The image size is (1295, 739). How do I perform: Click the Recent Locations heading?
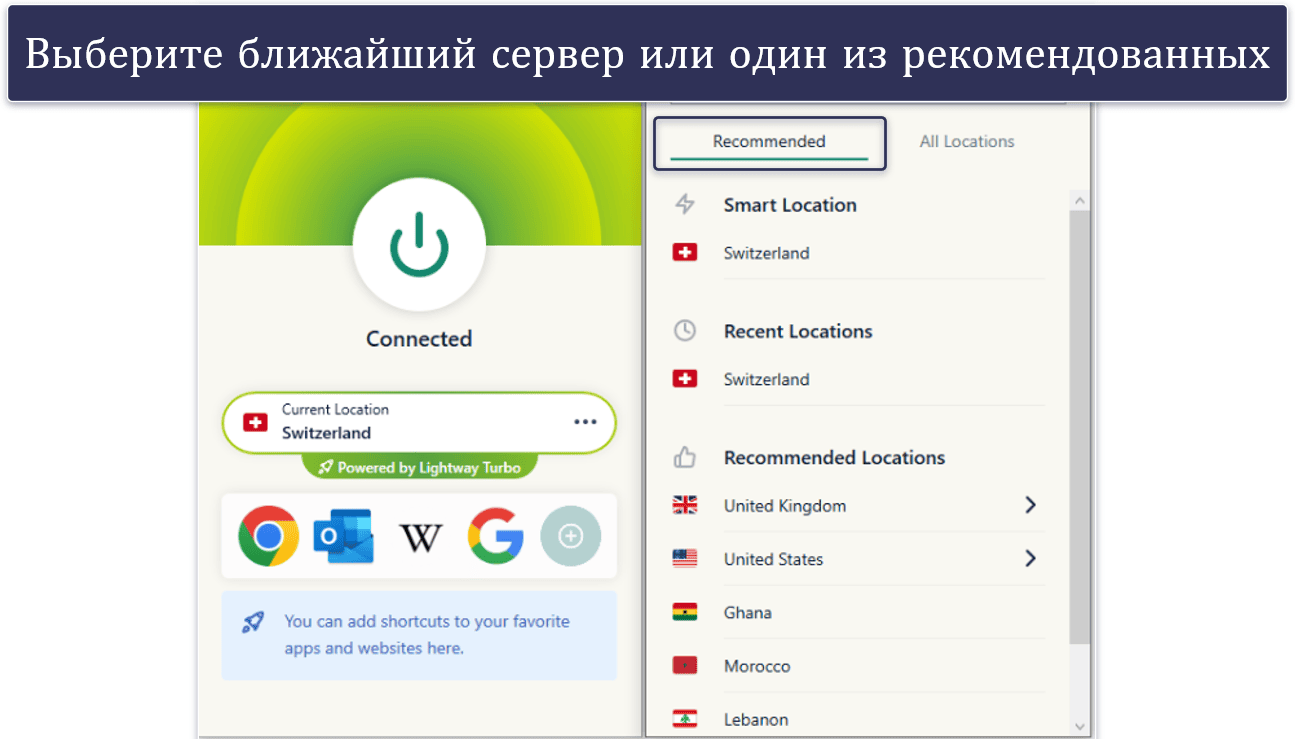[x=798, y=331]
